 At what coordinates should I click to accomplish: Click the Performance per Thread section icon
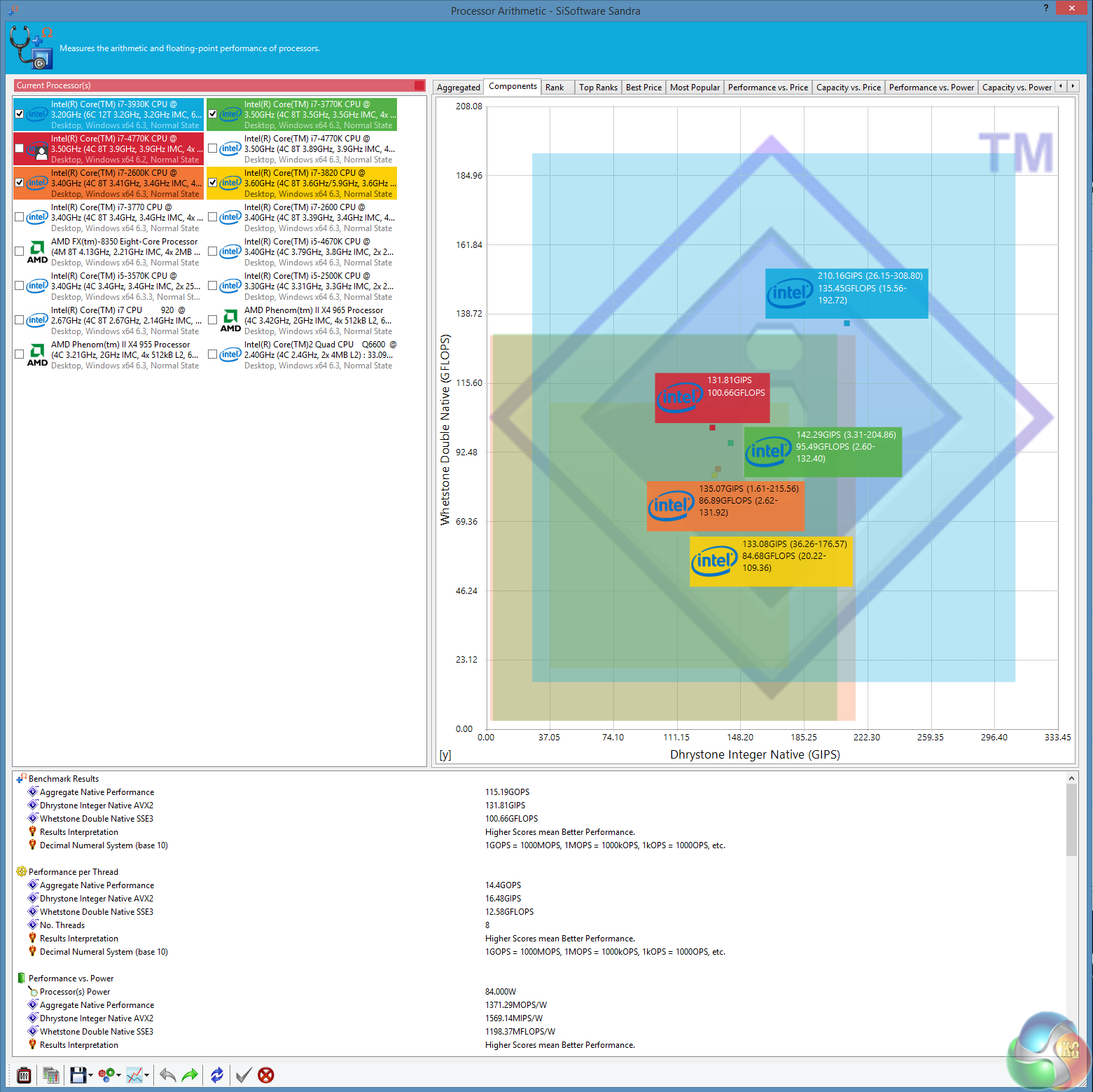[21, 871]
